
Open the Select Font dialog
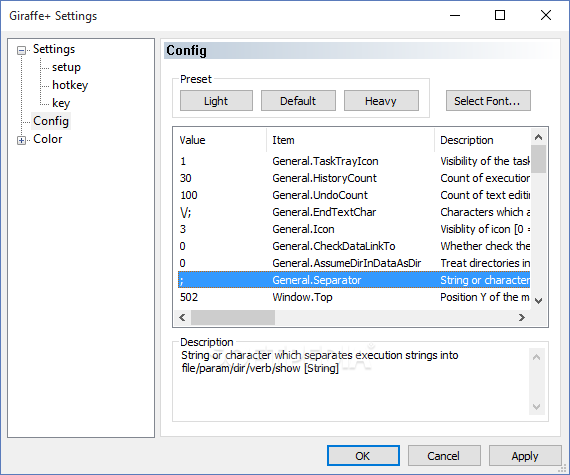488,101
